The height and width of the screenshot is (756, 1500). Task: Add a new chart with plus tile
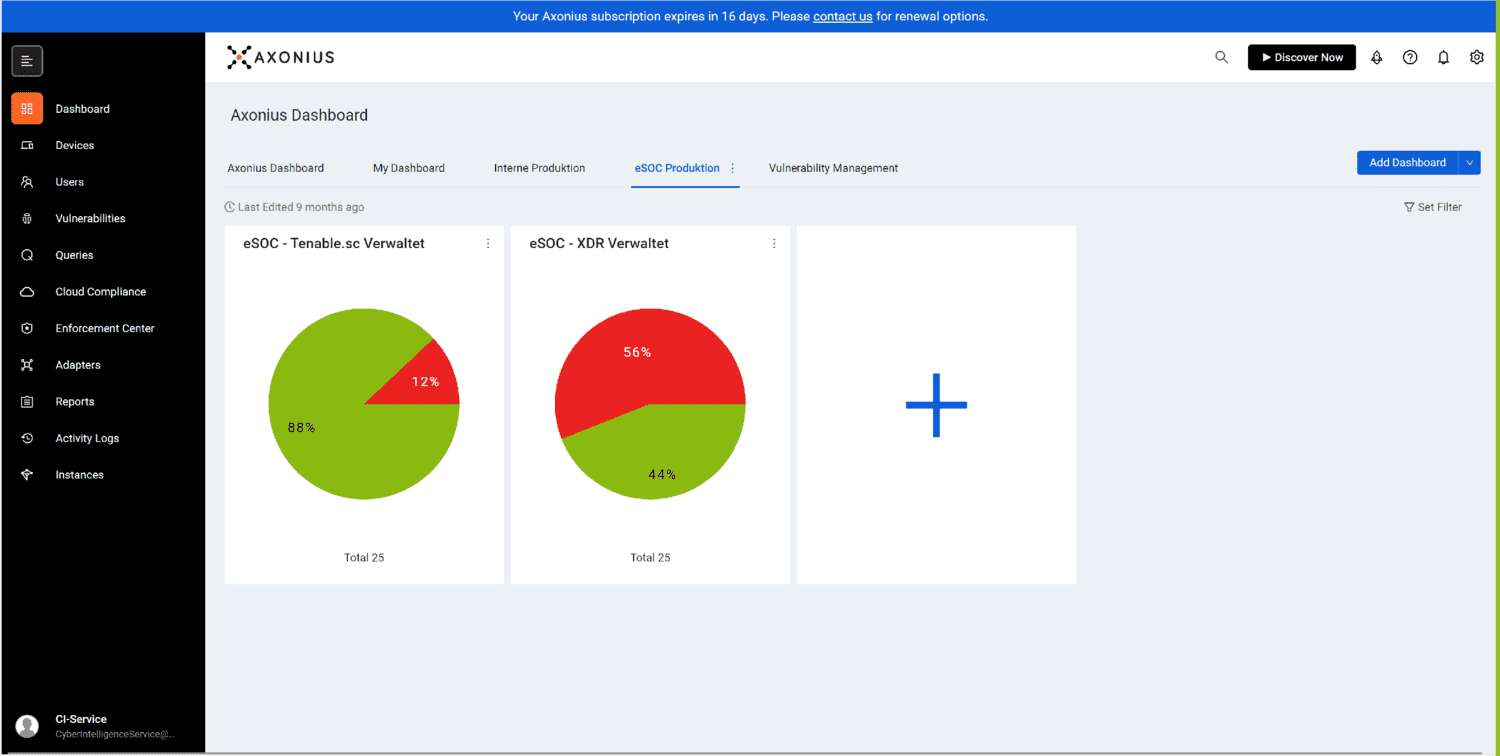[x=936, y=405]
